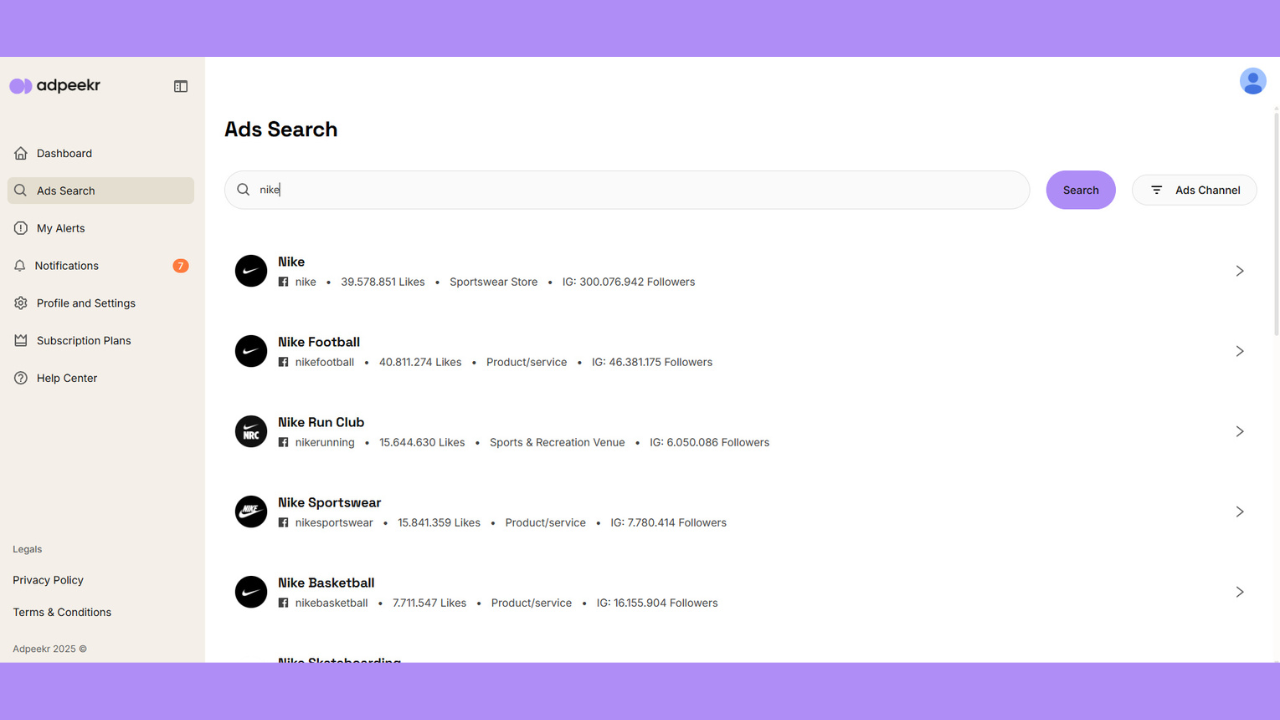Click the Facebook icon beside nikefootball
Screen dimensions: 1280x720
click(x=281, y=361)
